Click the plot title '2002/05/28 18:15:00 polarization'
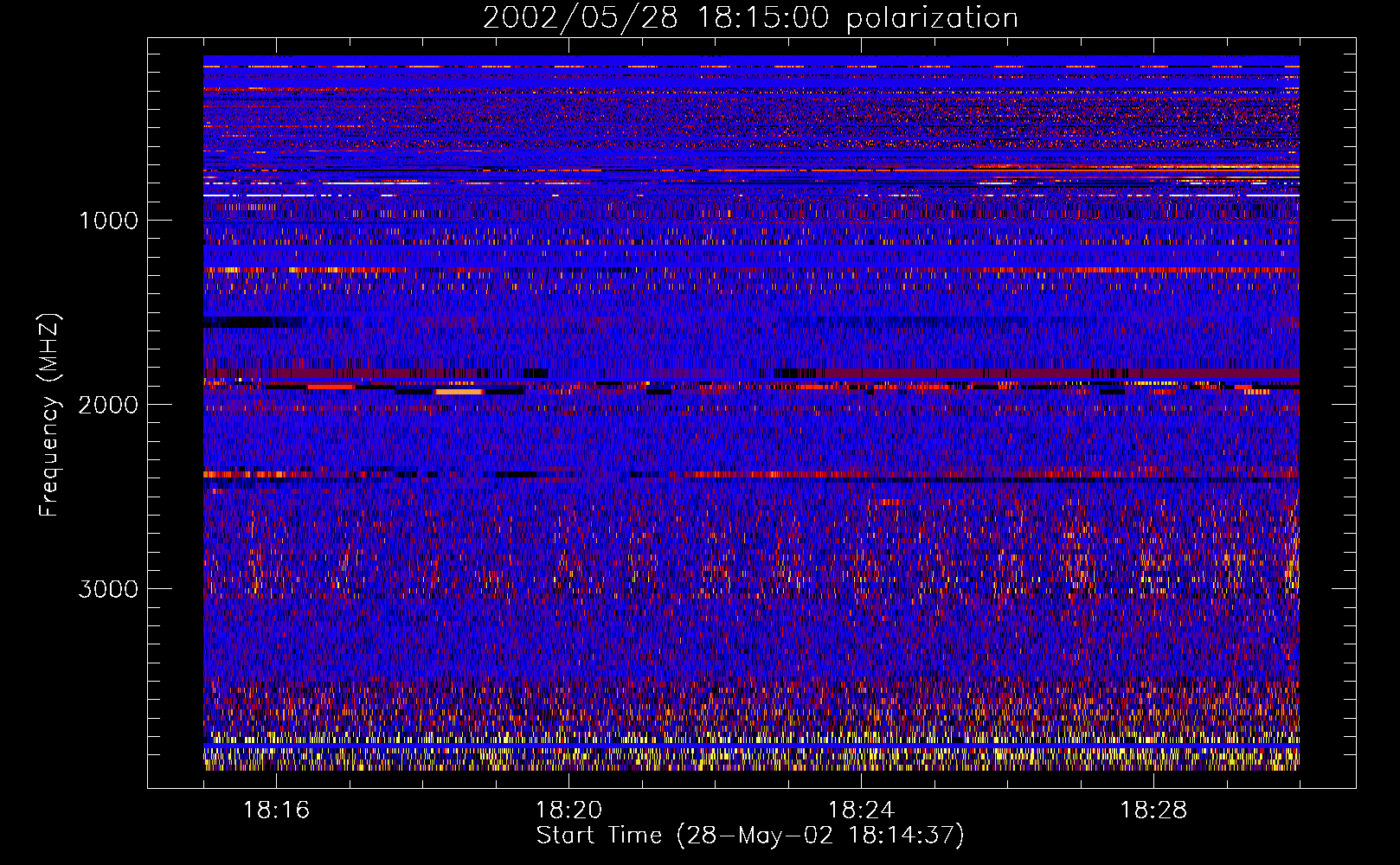The image size is (1400, 865). [x=750, y=18]
